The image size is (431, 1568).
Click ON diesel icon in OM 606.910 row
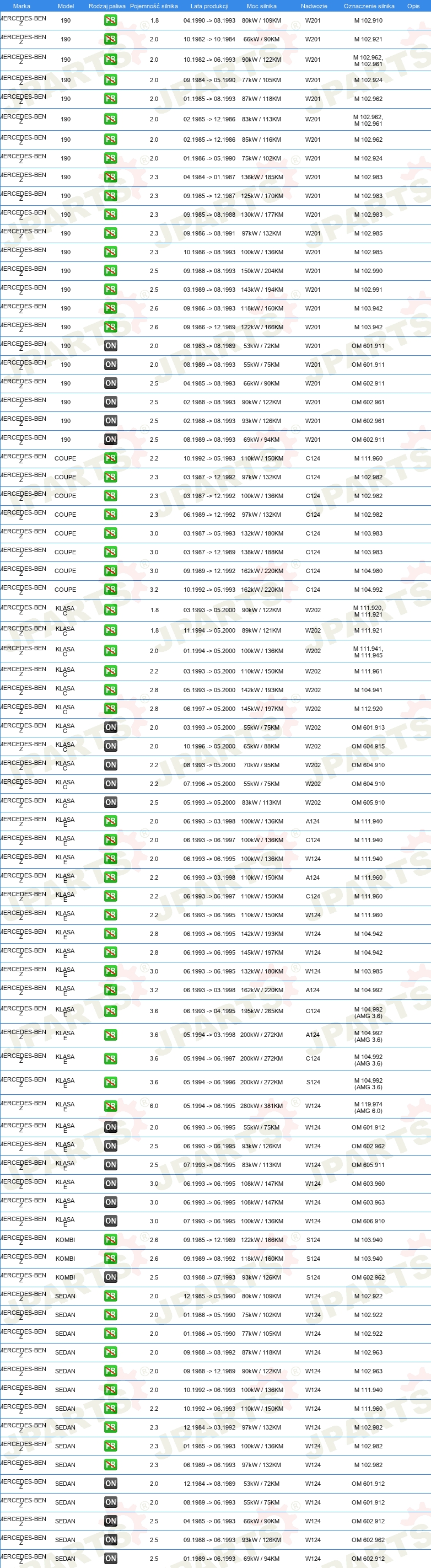tap(110, 1221)
